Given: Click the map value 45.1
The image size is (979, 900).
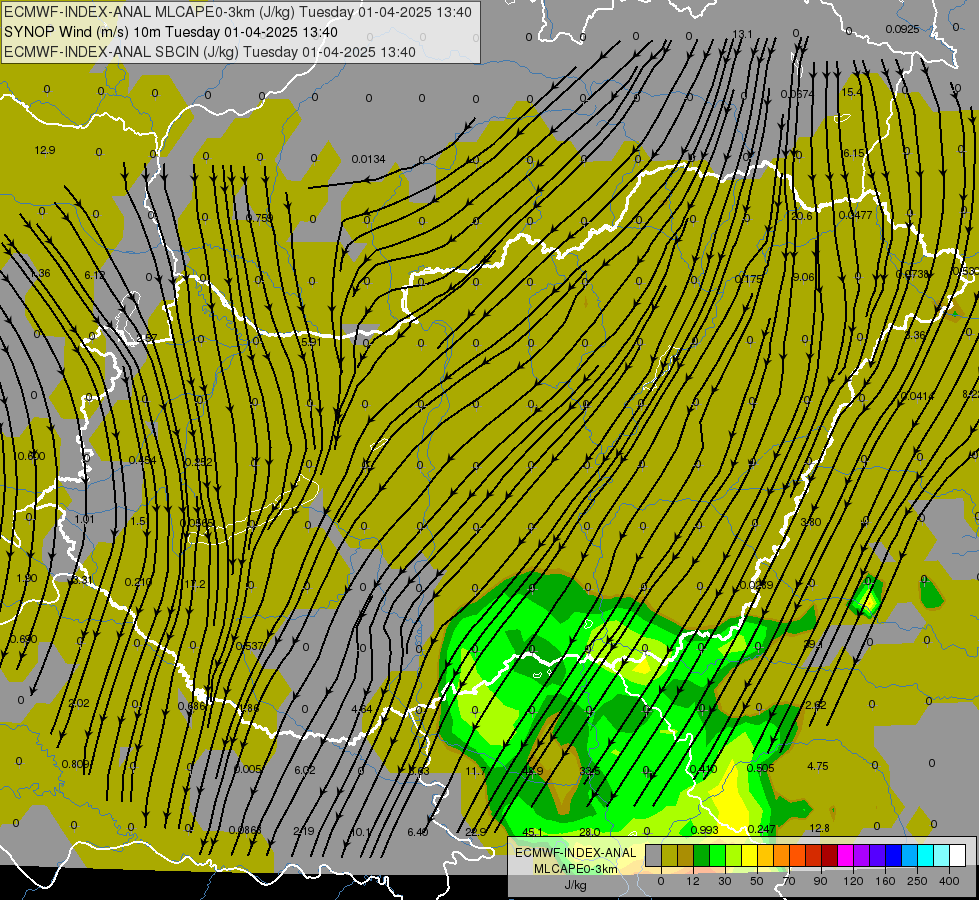Looking at the screenshot, I should coord(533,832).
